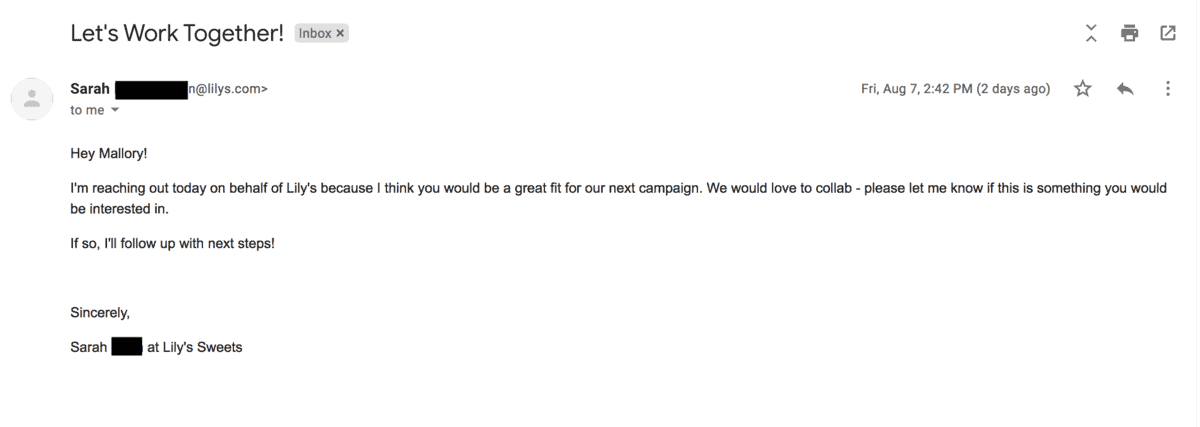Reply using the arrow icon

[1125, 89]
